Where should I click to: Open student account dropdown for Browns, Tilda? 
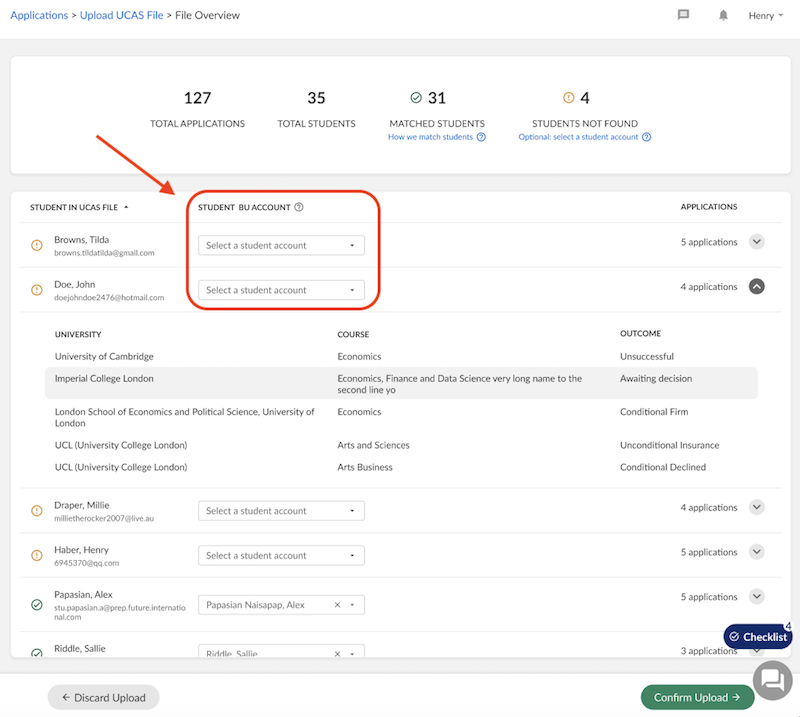tap(281, 245)
